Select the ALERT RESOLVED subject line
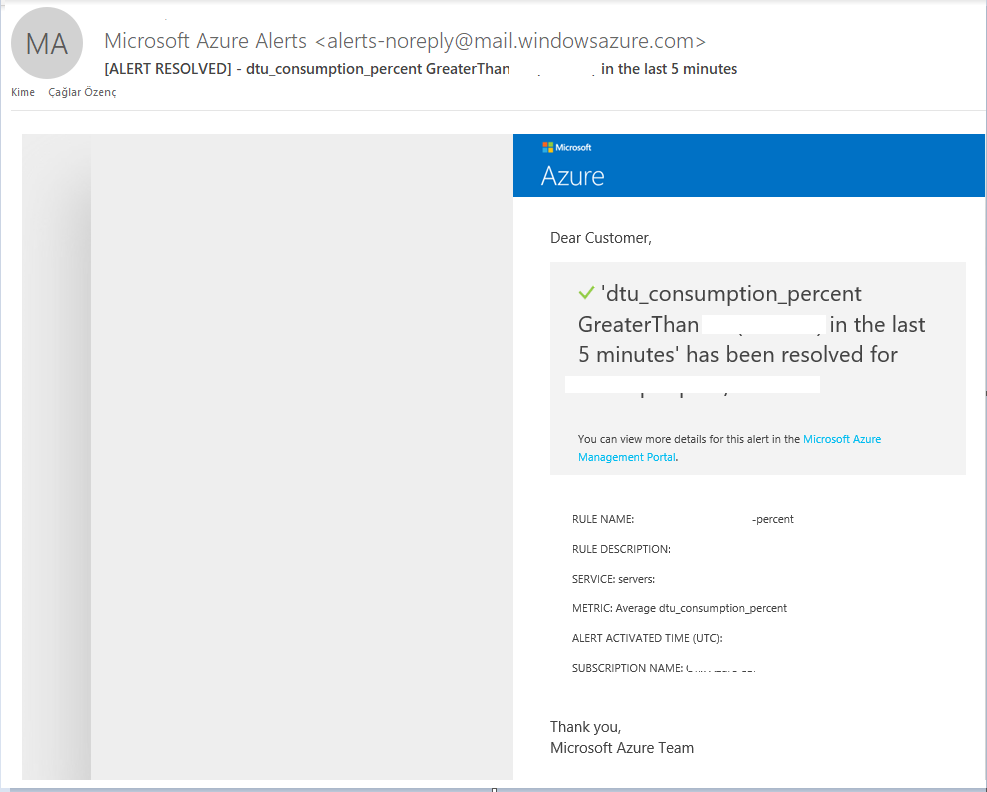987x792 pixels. coord(420,69)
